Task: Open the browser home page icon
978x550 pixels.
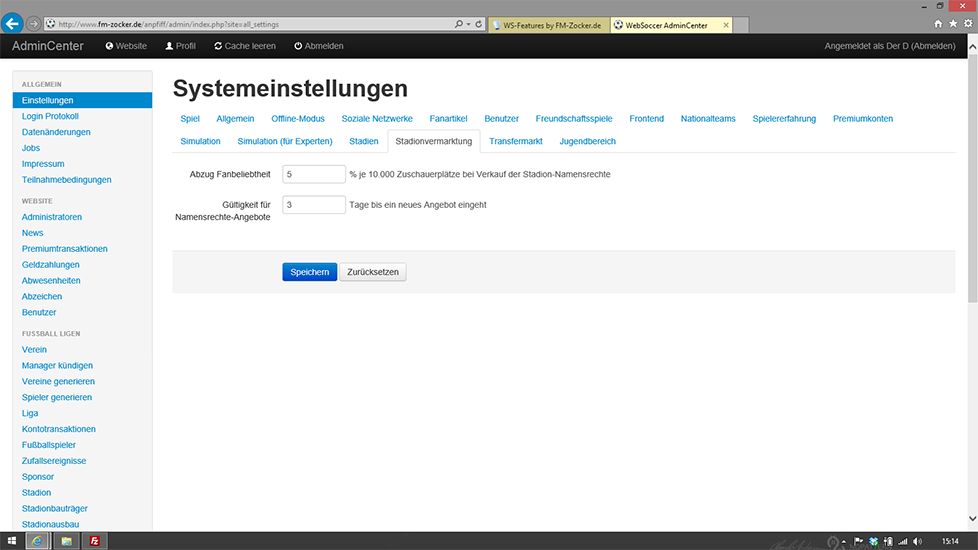Action: click(x=938, y=23)
